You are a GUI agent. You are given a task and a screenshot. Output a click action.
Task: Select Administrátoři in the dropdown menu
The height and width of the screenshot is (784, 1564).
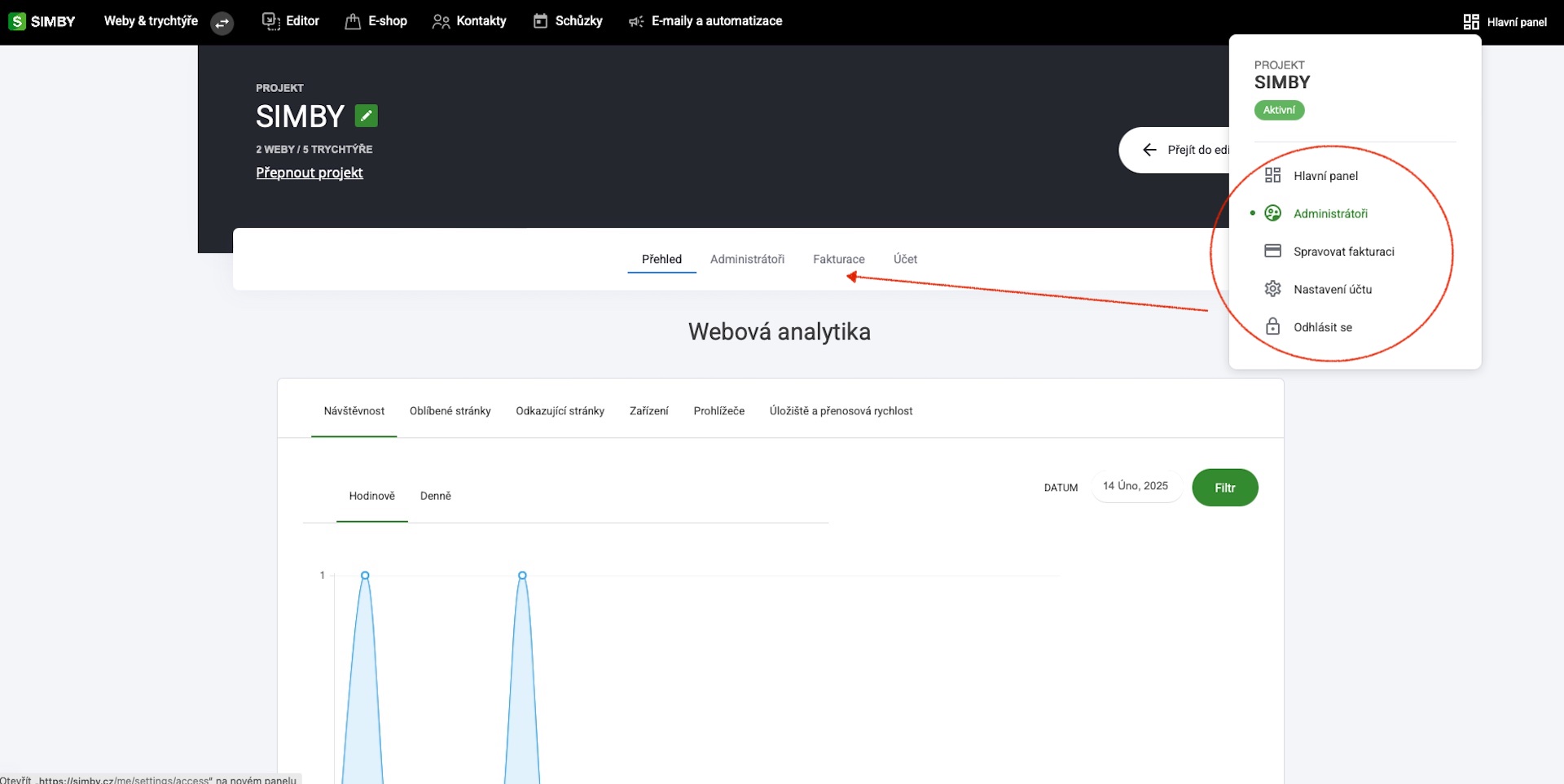[1330, 213]
